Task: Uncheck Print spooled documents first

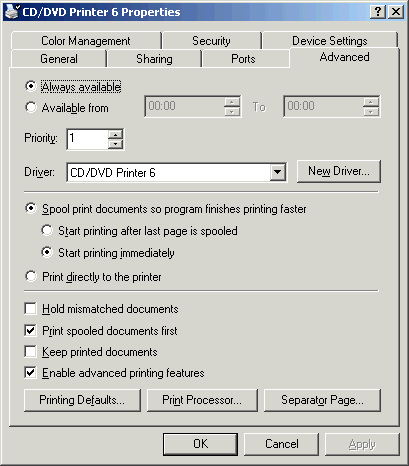Action: tap(30, 331)
